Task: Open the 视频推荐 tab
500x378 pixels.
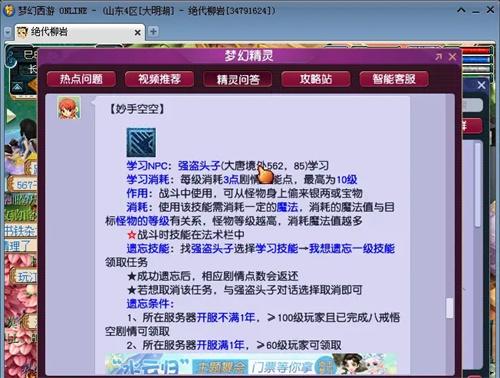Action: [159, 79]
